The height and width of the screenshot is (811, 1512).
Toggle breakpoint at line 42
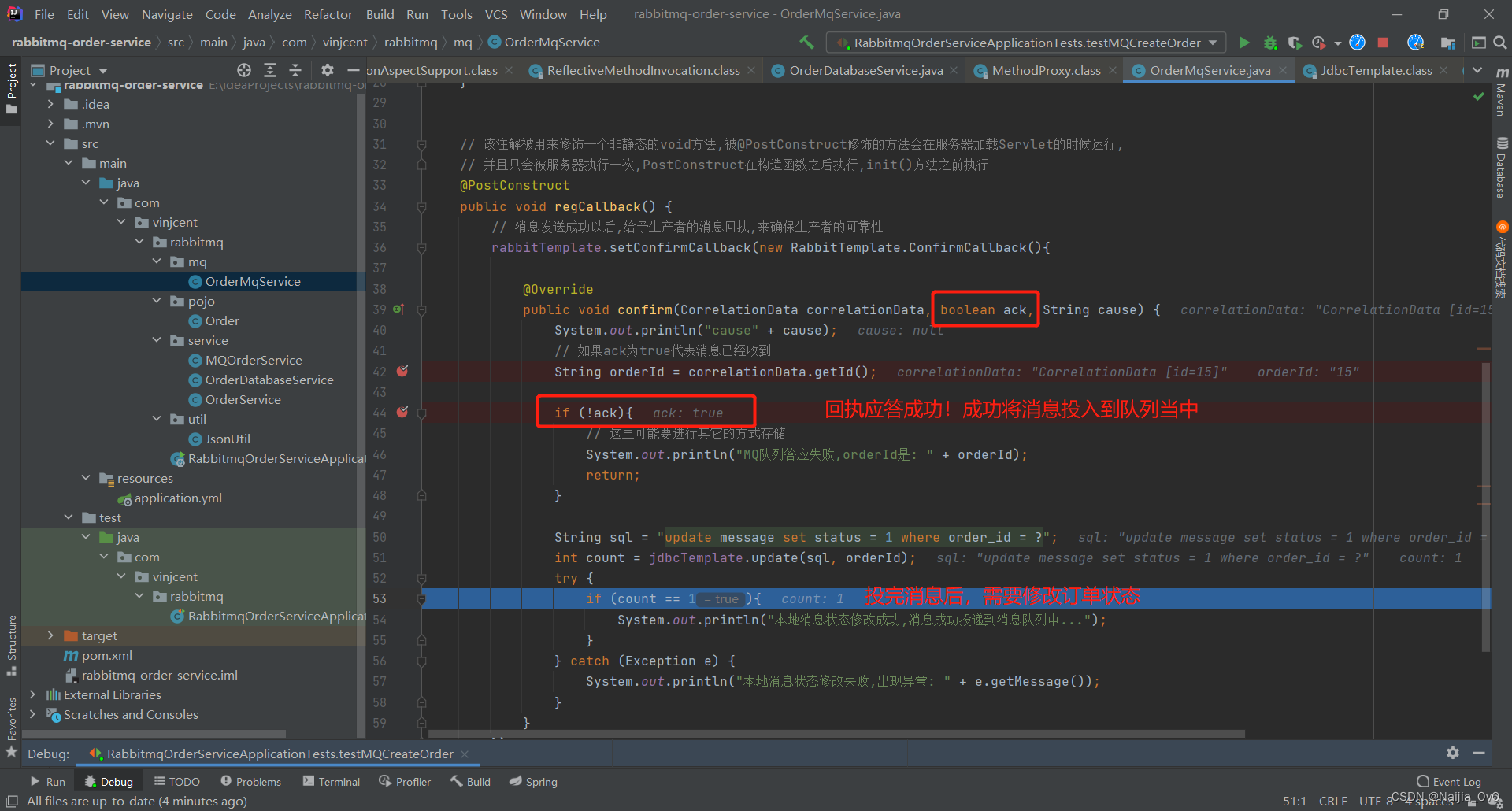[x=402, y=371]
